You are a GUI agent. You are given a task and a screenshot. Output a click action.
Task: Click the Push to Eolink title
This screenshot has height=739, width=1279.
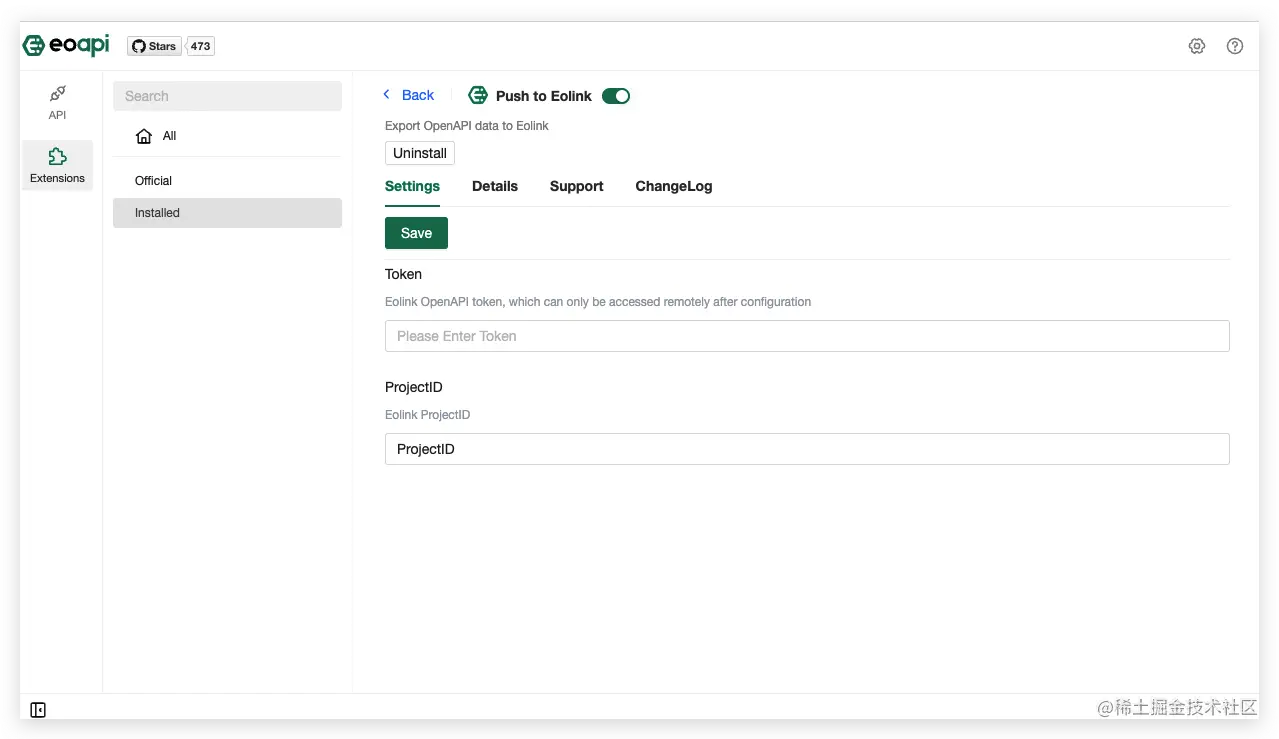coord(544,96)
